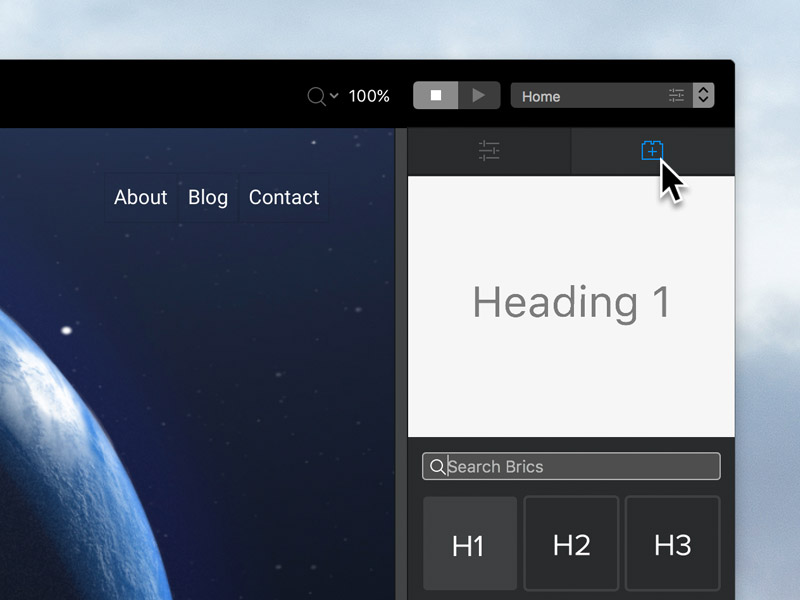The image size is (800, 600).
Task: Click the Contact navigation link
Action: point(284,197)
